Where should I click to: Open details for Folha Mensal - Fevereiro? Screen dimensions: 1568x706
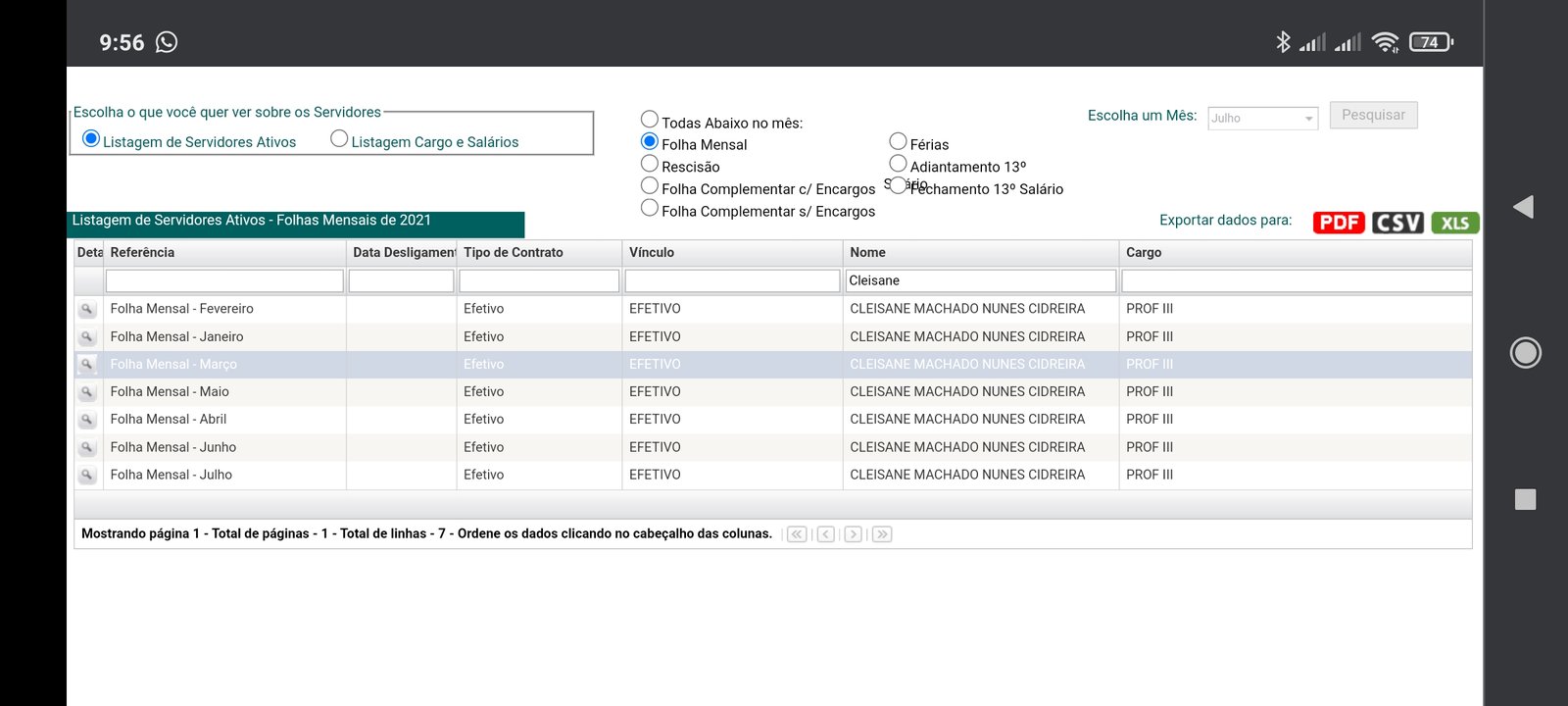tap(87, 309)
